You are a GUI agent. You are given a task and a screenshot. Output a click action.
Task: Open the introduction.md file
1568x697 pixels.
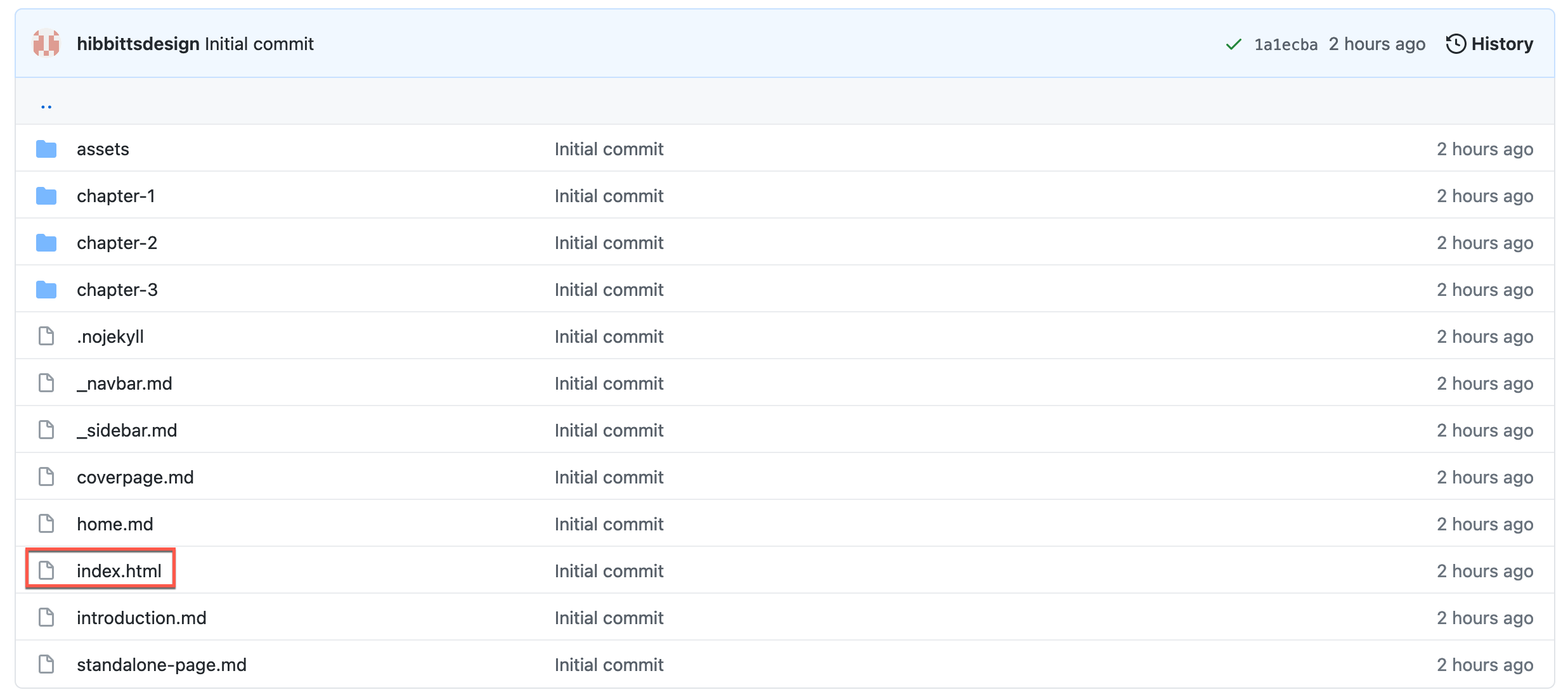pos(142,618)
